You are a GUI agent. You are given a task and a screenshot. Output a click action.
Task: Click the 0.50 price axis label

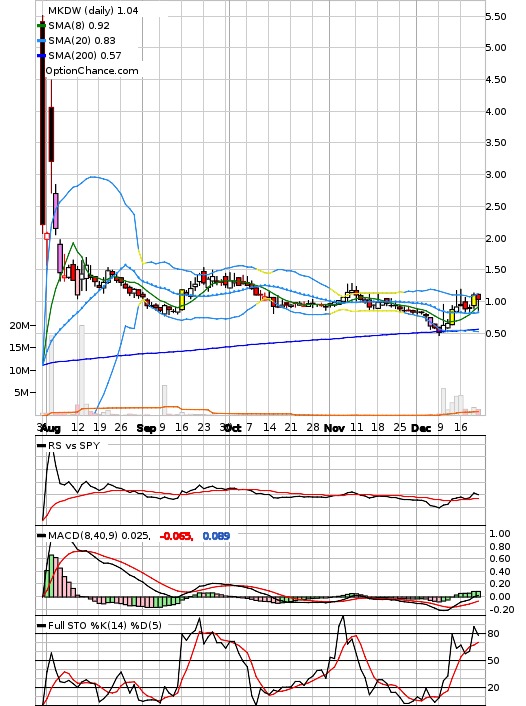pyautogui.click(x=496, y=334)
